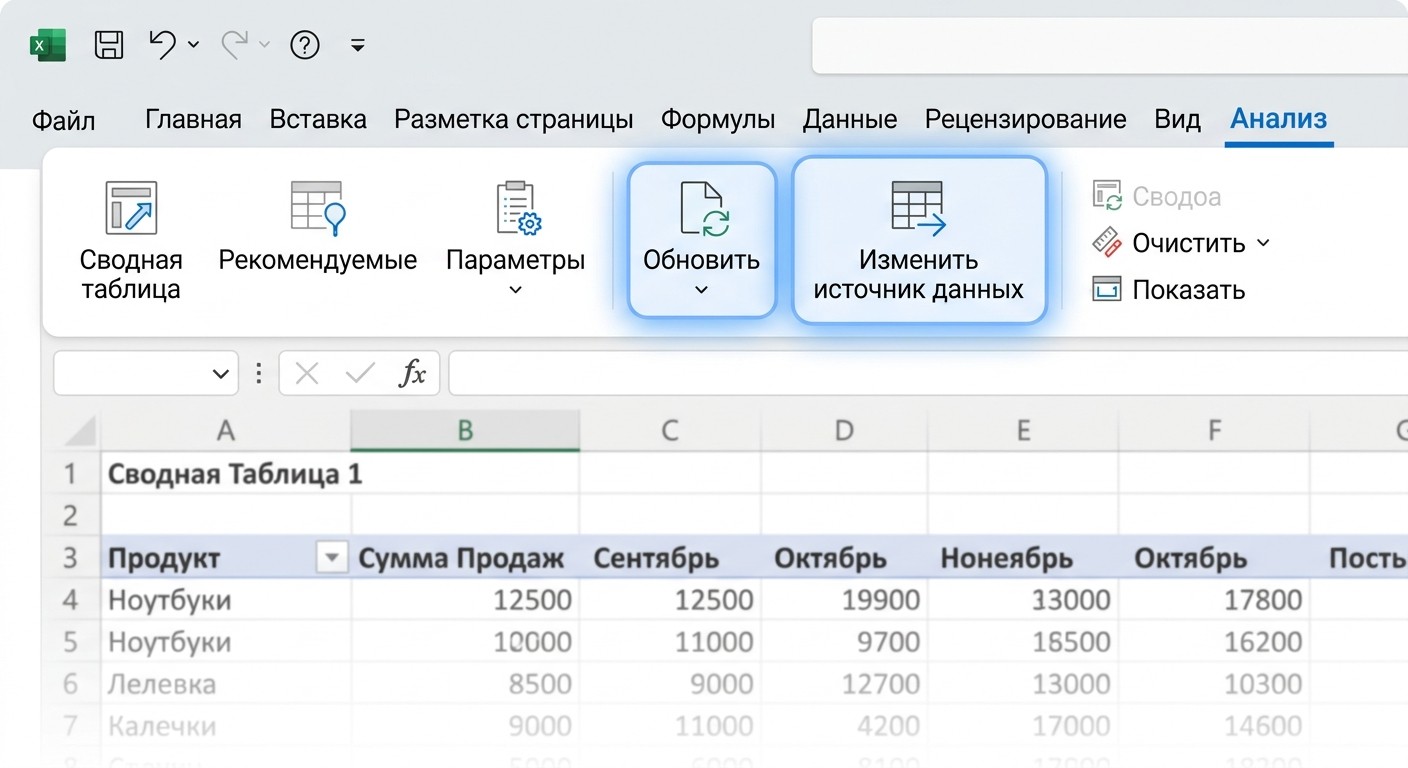Select column C header

(670, 431)
